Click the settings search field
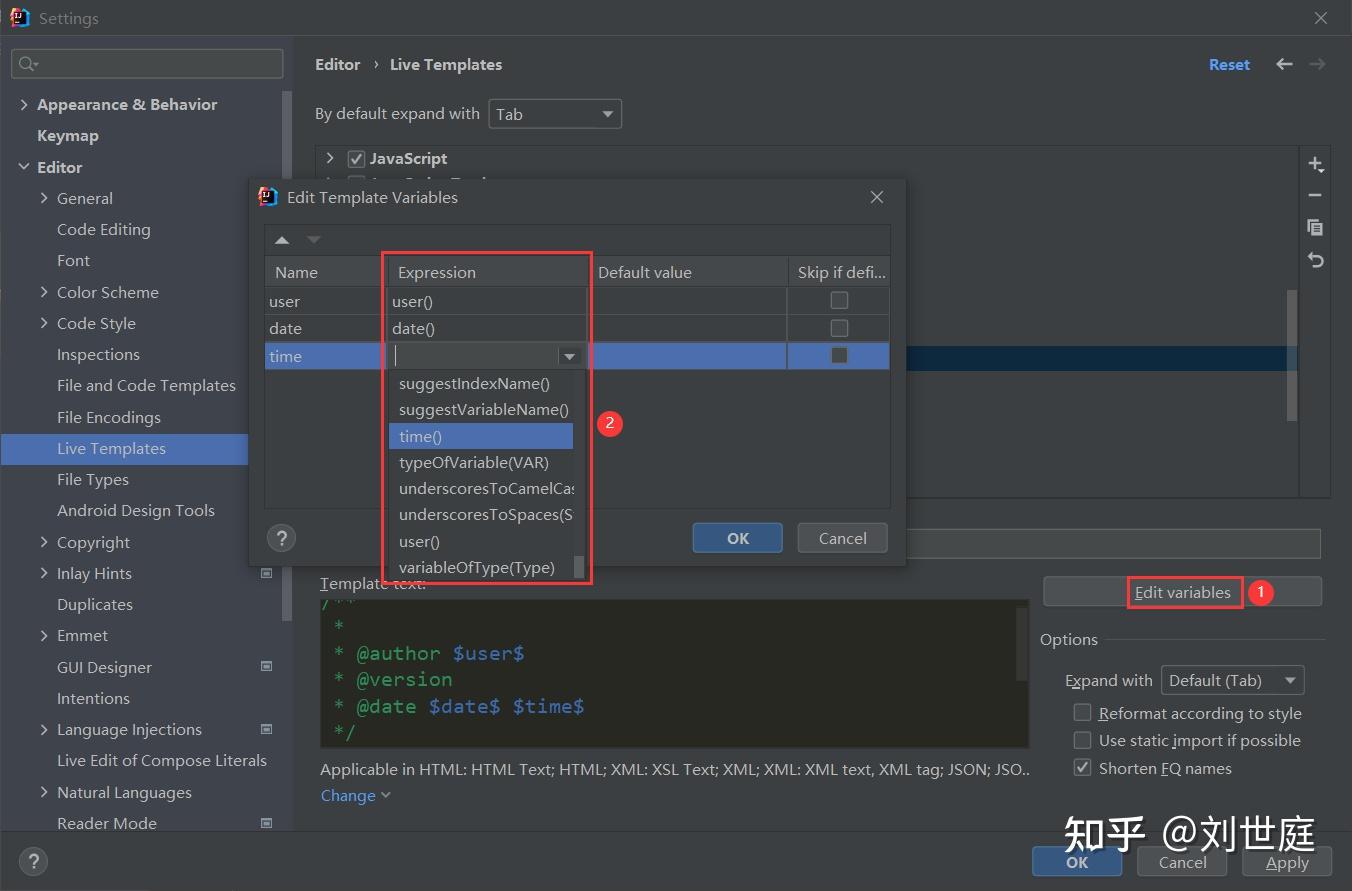This screenshot has width=1352, height=891. tap(147, 64)
